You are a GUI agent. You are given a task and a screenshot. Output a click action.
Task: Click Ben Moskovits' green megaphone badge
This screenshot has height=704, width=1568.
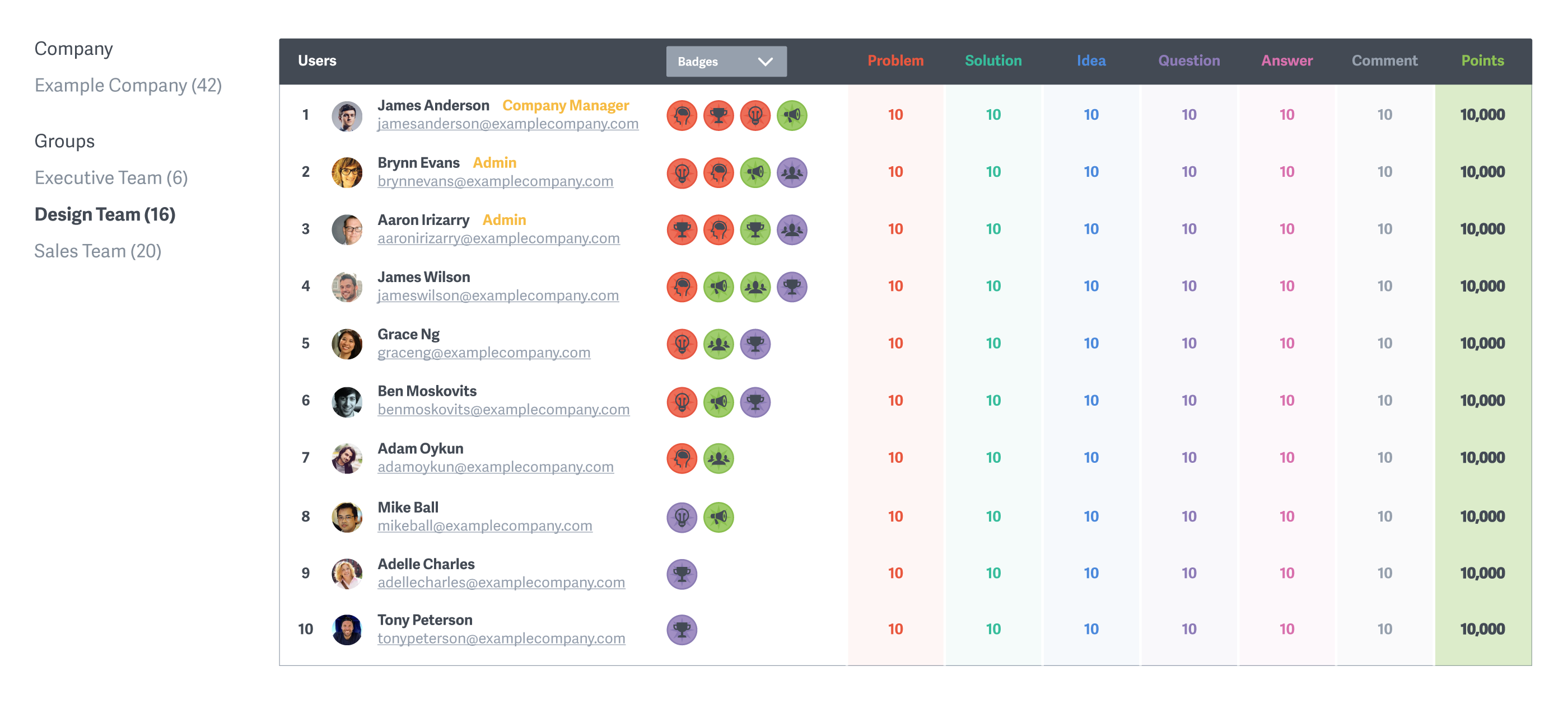point(718,401)
